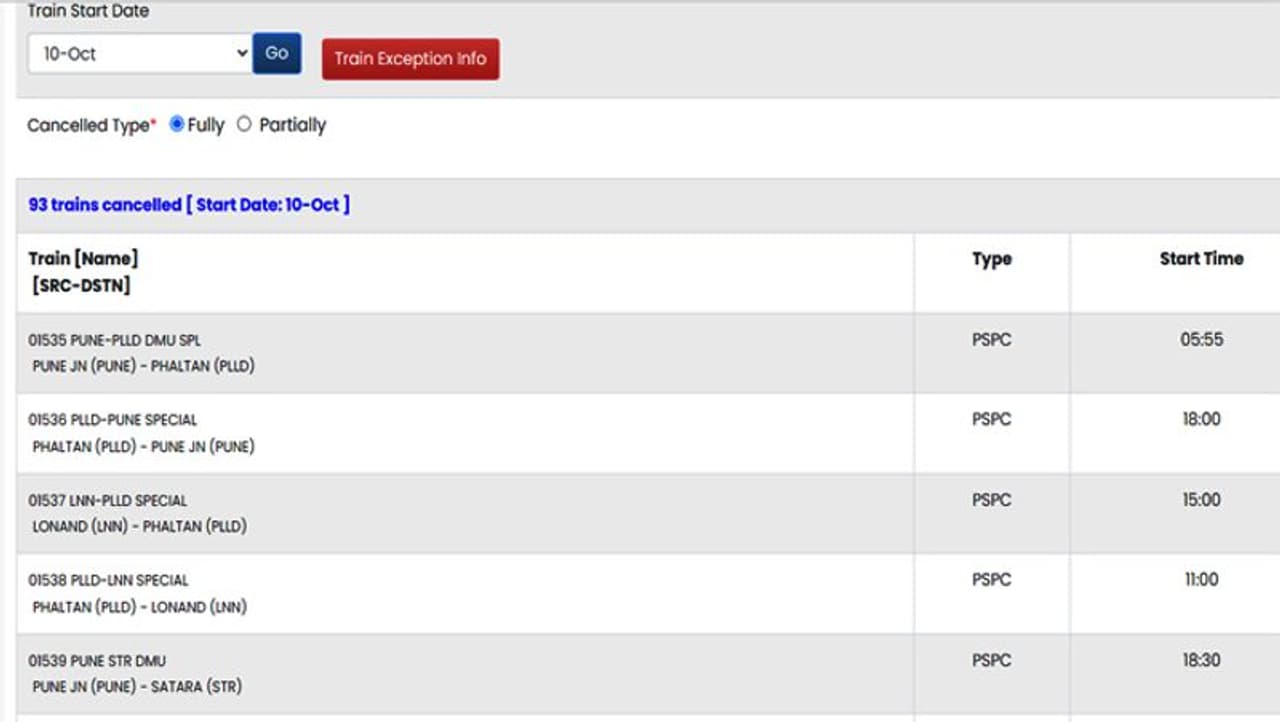Click PSPC type for train 01537
The image size is (1280, 722).
pyautogui.click(x=991, y=500)
